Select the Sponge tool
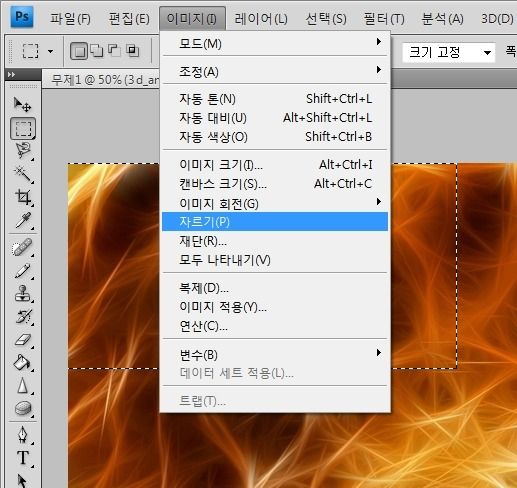This screenshot has width=517, height=488. point(23,408)
